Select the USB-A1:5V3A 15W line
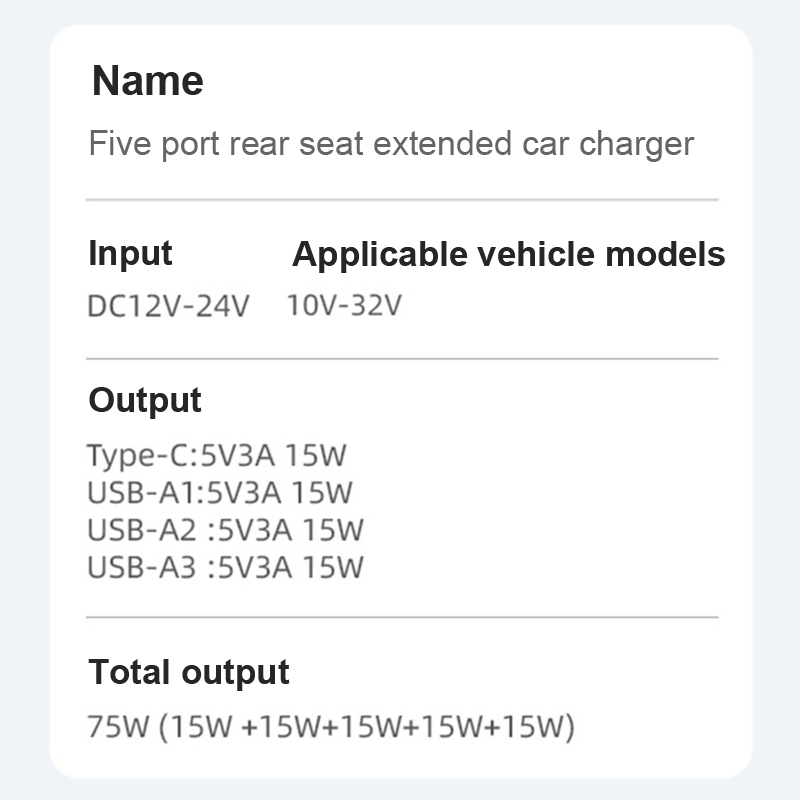800x800 pixels. click(x=220, y=493)
